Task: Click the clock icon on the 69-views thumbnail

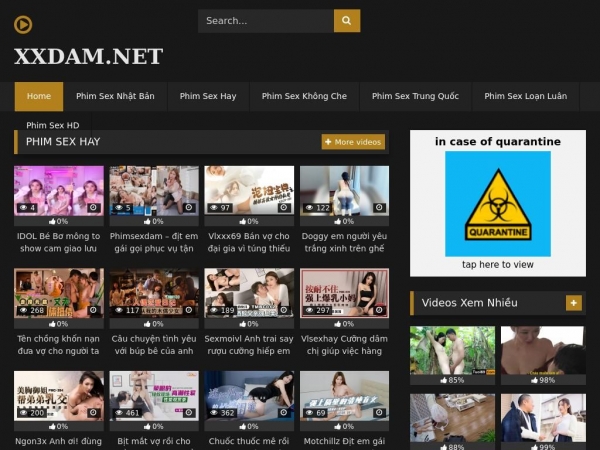Action: pyautogui.click(x=379, y=413)
